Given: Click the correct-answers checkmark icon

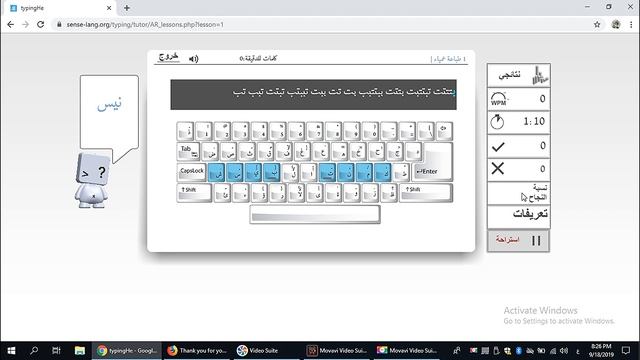Looking at the screenshot, I should pos(498,147).
